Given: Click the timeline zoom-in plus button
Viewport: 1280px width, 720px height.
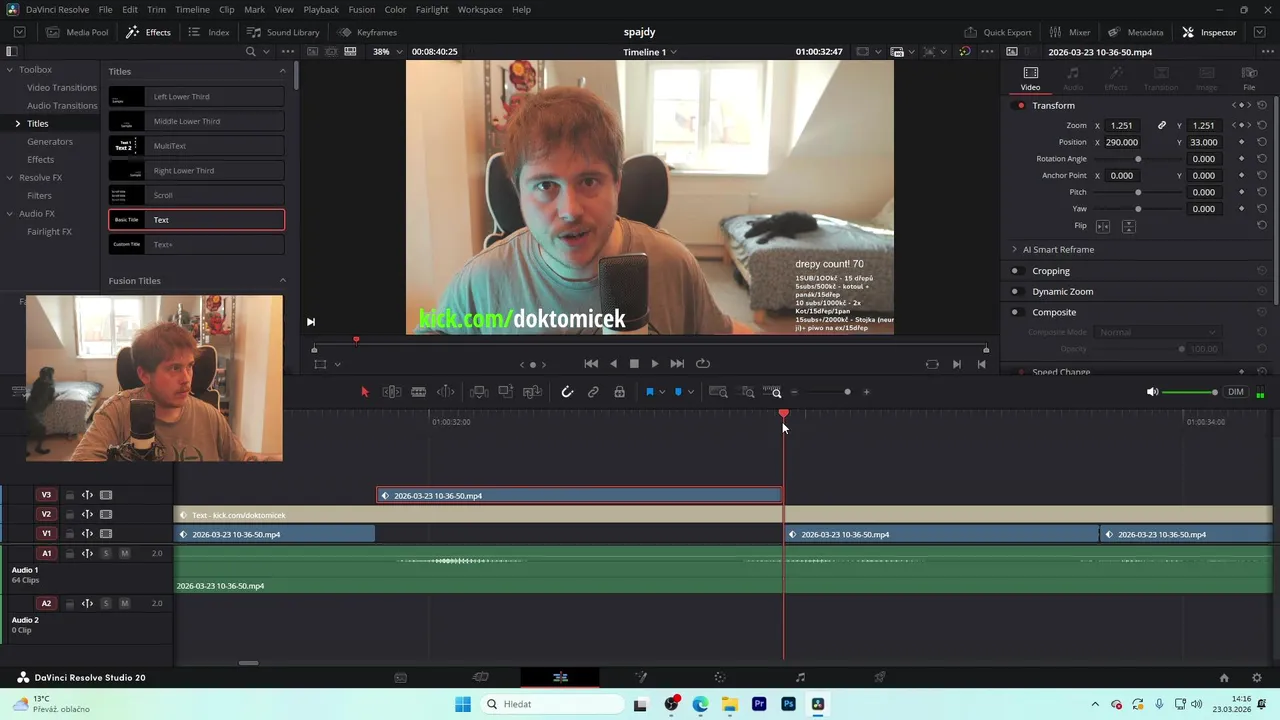Looking at the screenshot, I should coord(867,392).
